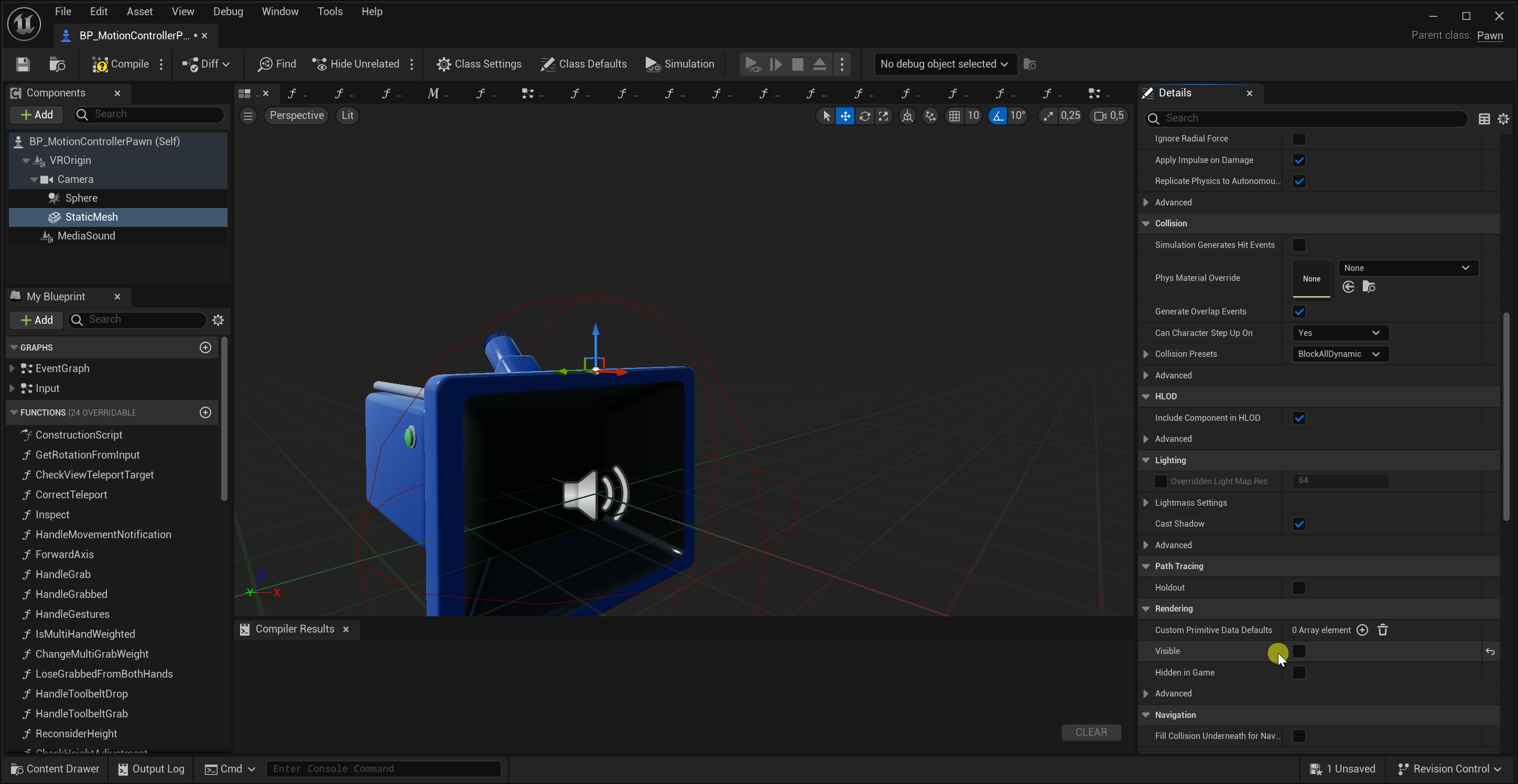Uncheck Cast Shadow checkbox
The width and height of the screenshot is (1518, 784).
tap(1299, 524)
